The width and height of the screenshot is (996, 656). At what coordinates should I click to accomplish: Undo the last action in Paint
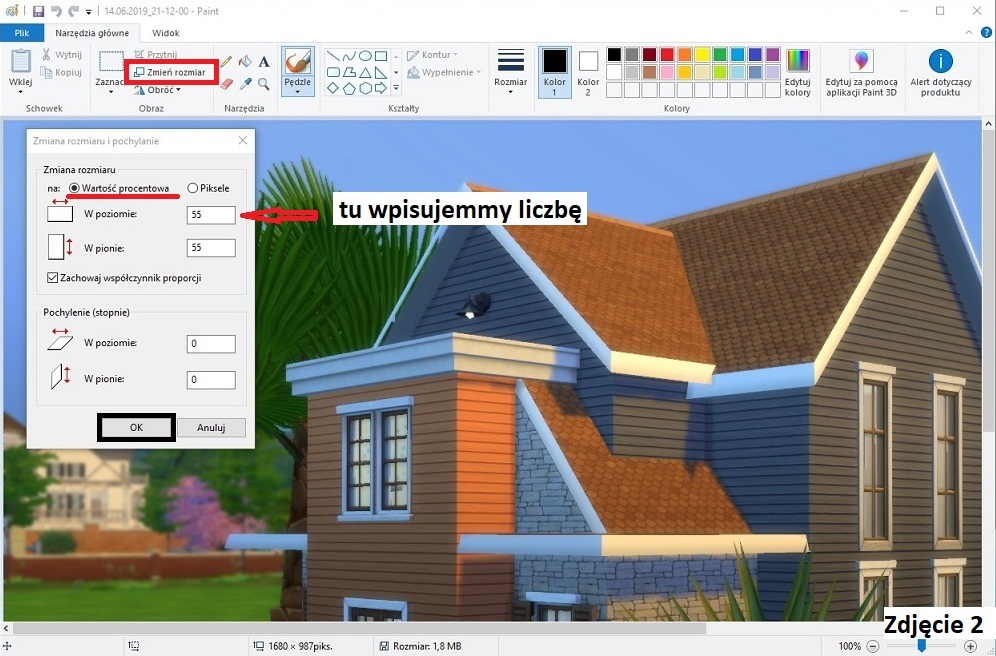click(x=56, y=11)
